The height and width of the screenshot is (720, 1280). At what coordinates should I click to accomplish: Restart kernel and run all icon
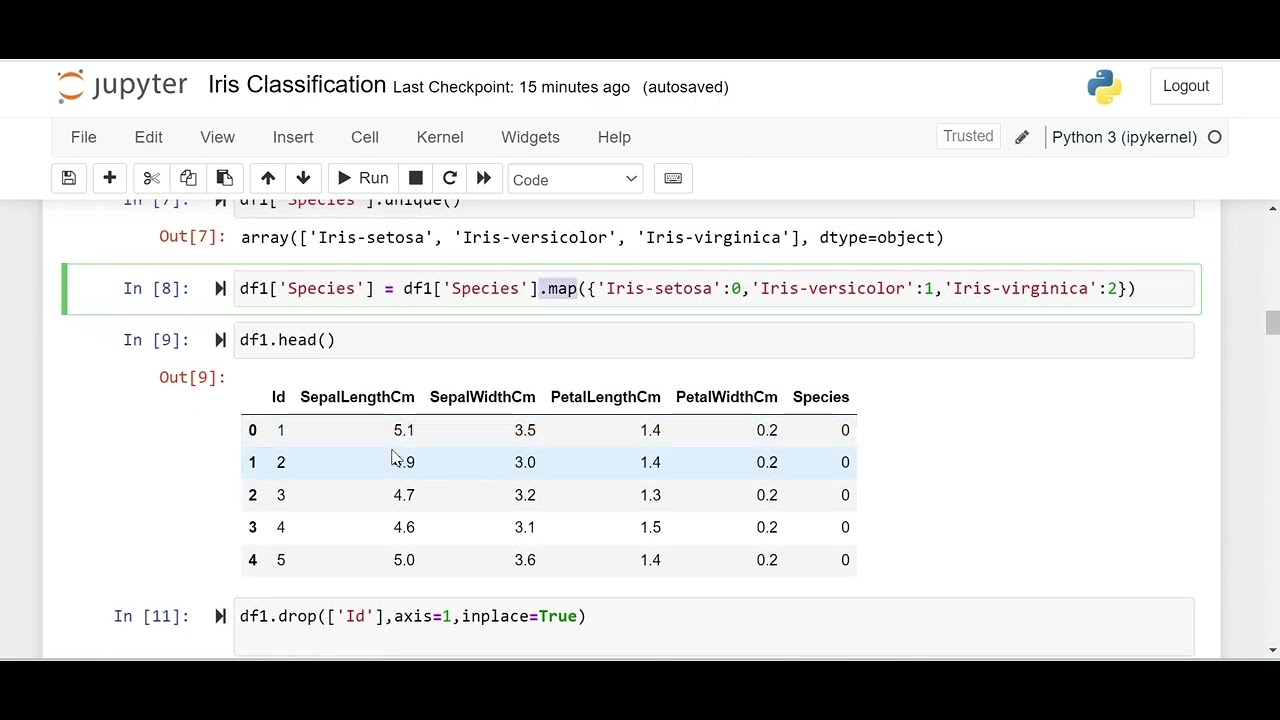click(x=484, y=178)
